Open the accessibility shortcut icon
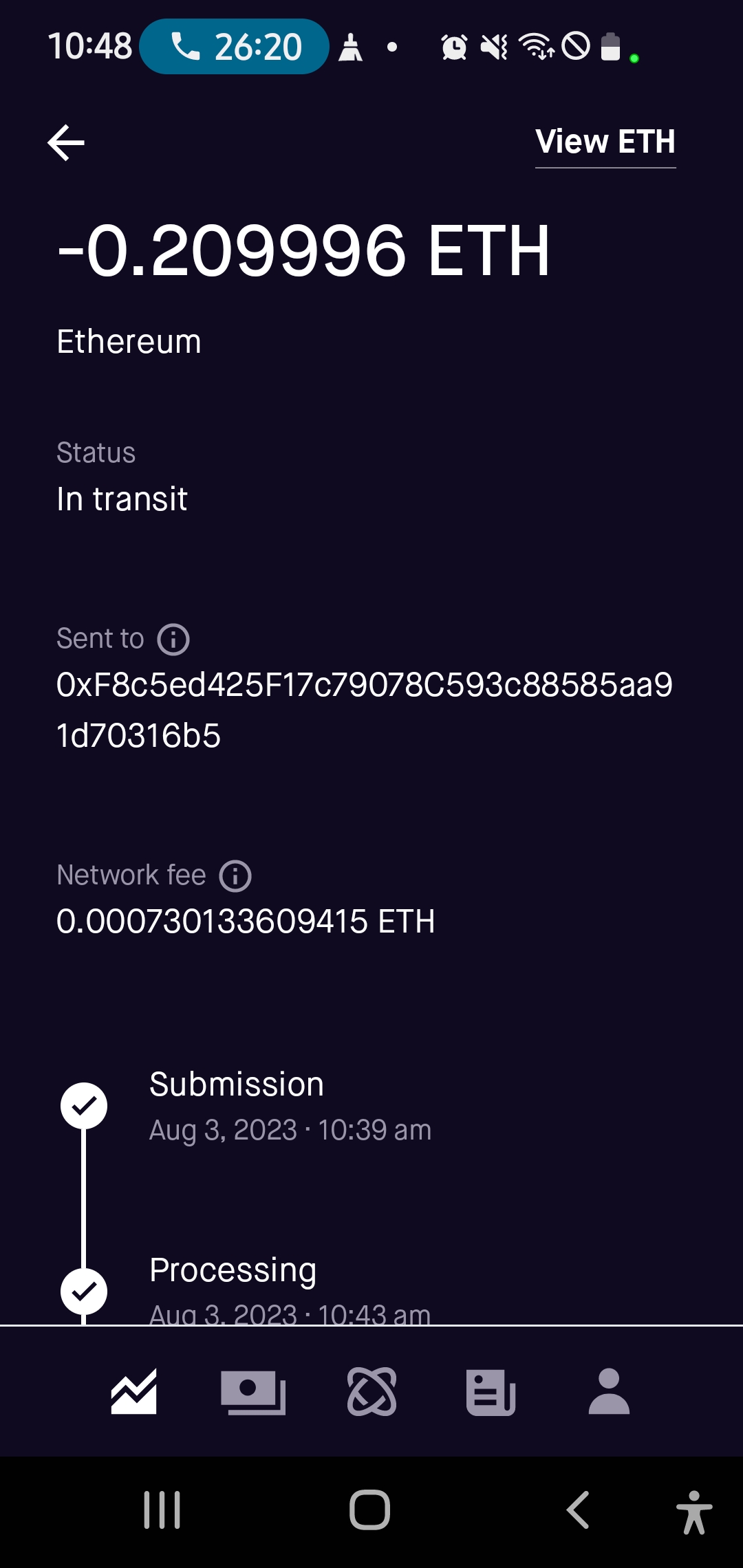The image size is (743, 1568). 693,1512
